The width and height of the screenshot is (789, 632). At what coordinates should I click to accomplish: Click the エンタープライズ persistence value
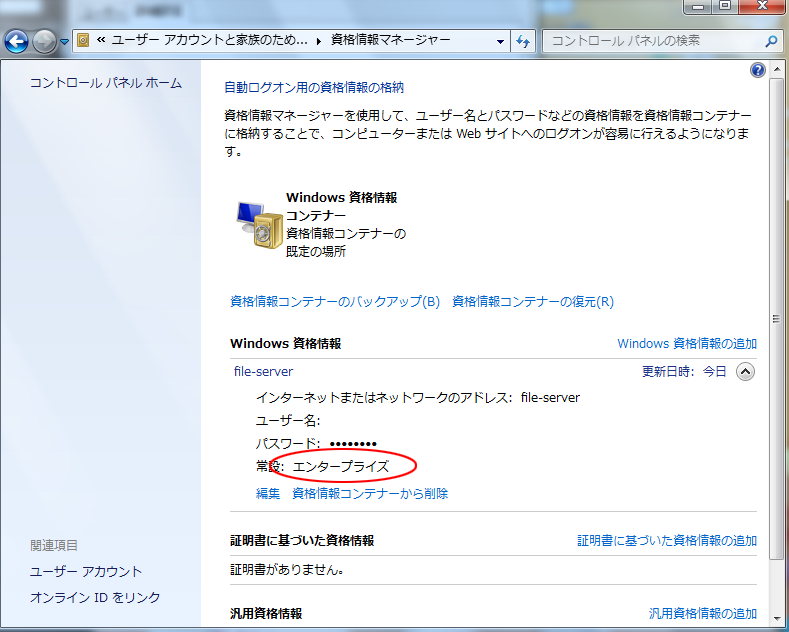tap(341, 466)
